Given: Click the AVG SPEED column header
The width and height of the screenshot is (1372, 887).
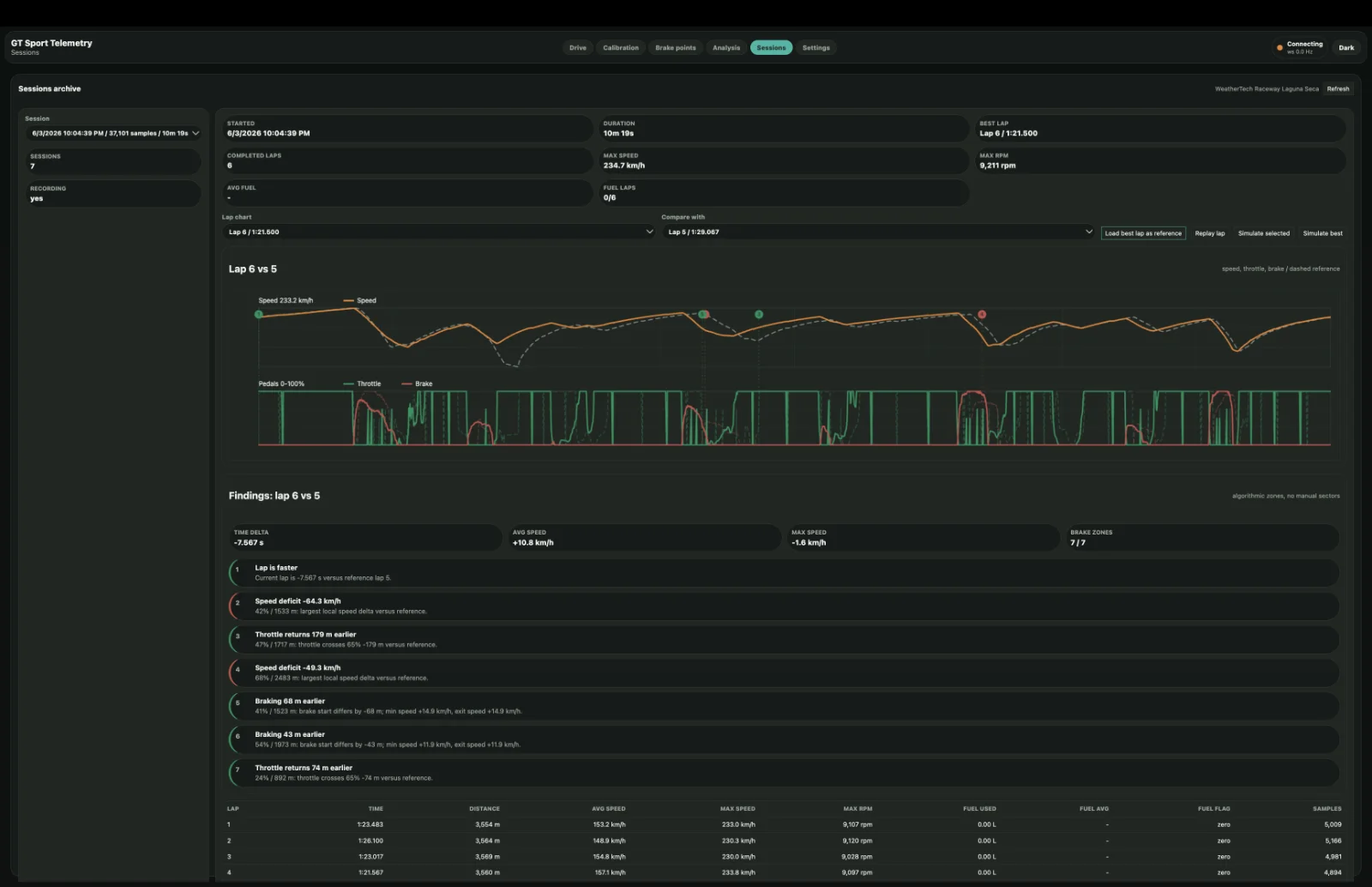Looking at the screenshot, I should tap(609, 809).
